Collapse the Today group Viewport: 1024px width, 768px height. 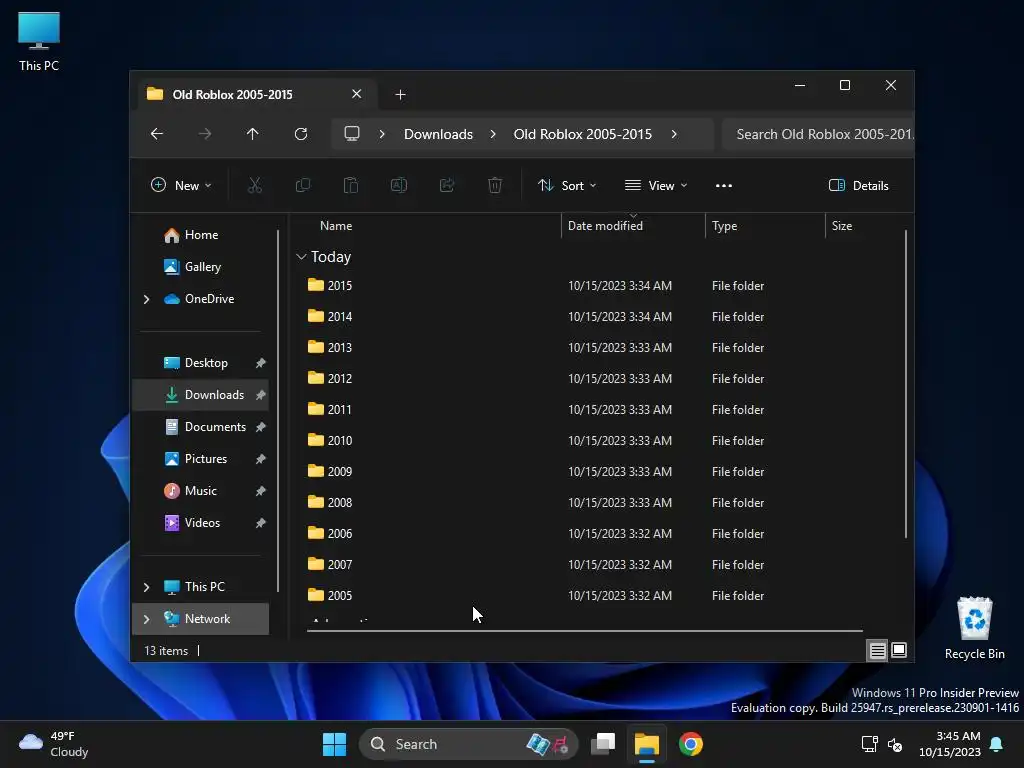coord(301,257)
